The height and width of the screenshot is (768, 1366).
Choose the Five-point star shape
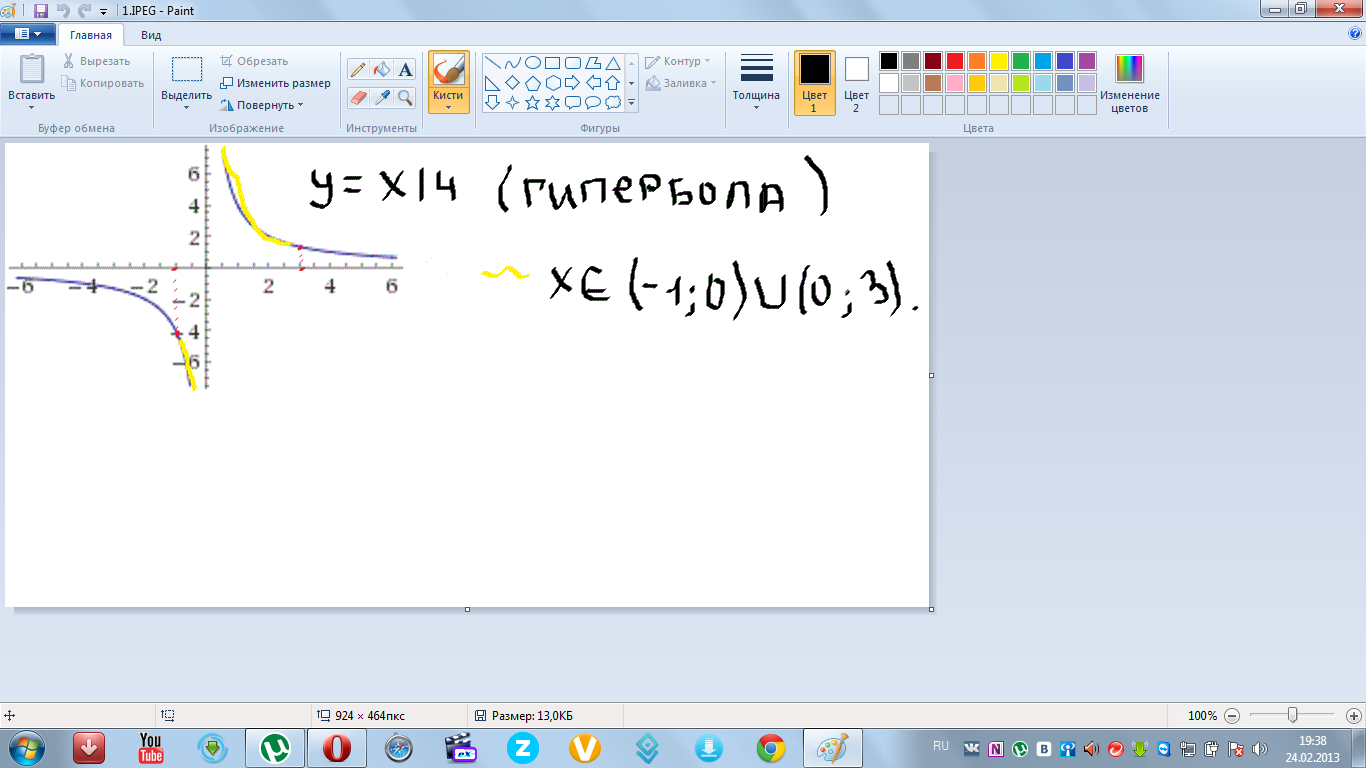pyautogui.click(x=533, y=103)
